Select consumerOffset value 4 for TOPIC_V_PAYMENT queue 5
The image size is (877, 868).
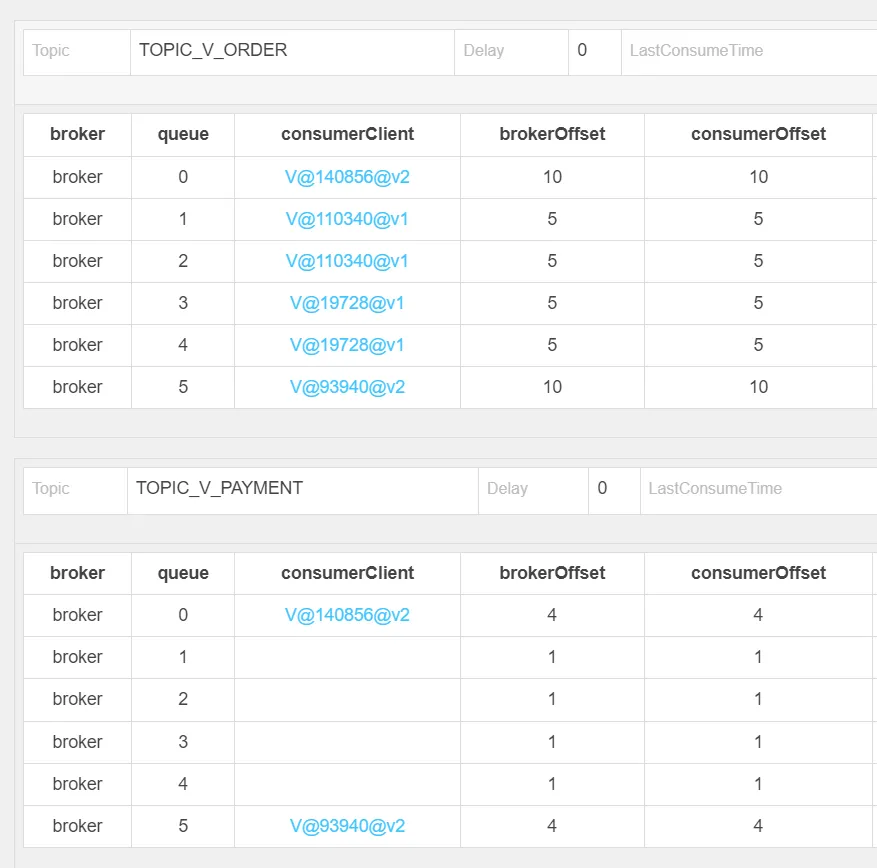pyautogui.click(x=758, y=826)
